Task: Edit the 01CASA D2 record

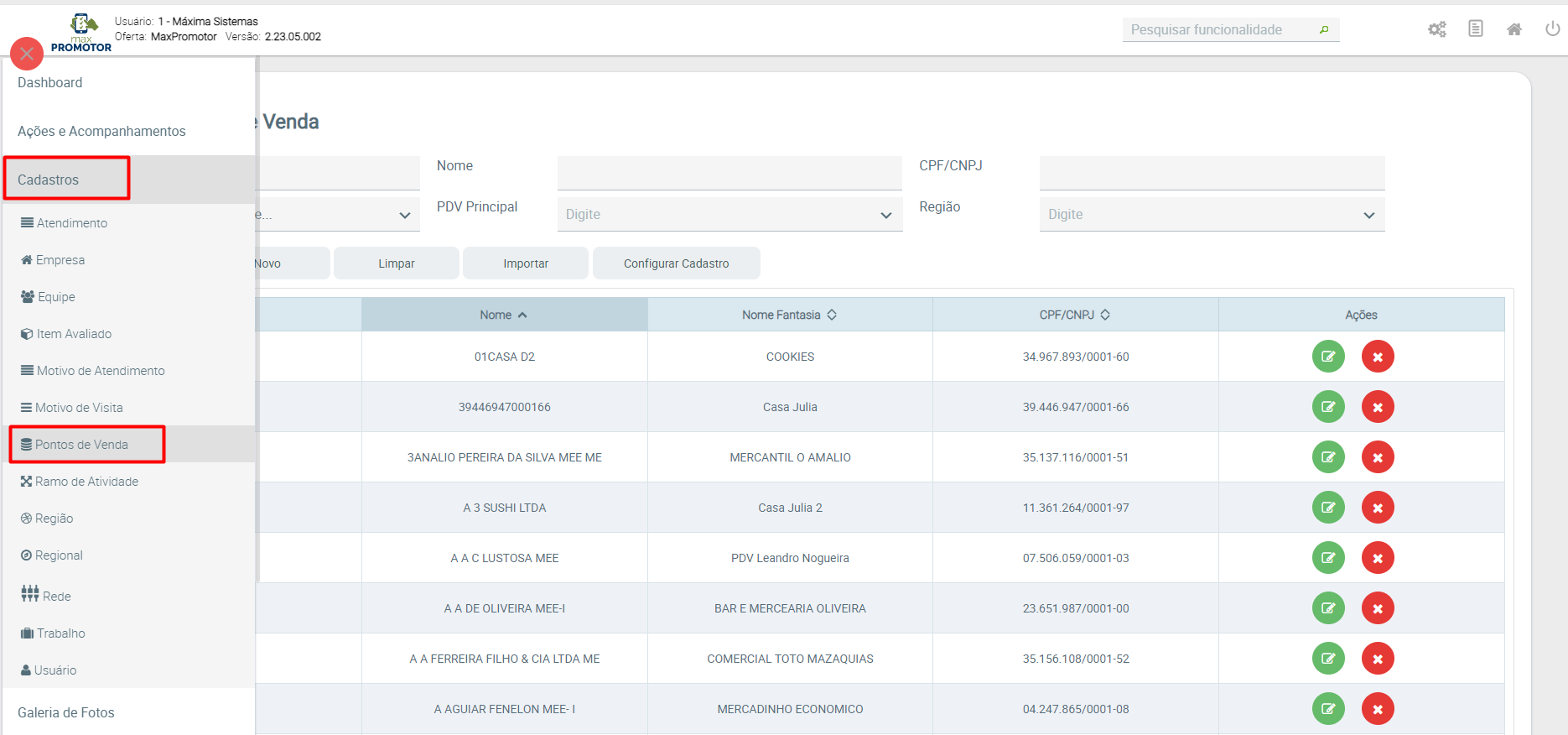Action: (1327, 357)
